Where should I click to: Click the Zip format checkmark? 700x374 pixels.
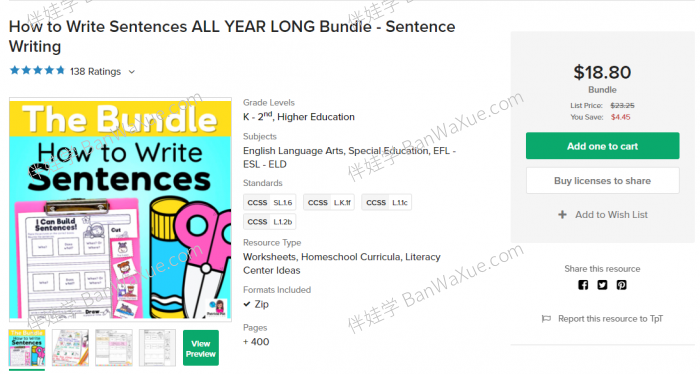pyautogui.click(x=247, y=304)
